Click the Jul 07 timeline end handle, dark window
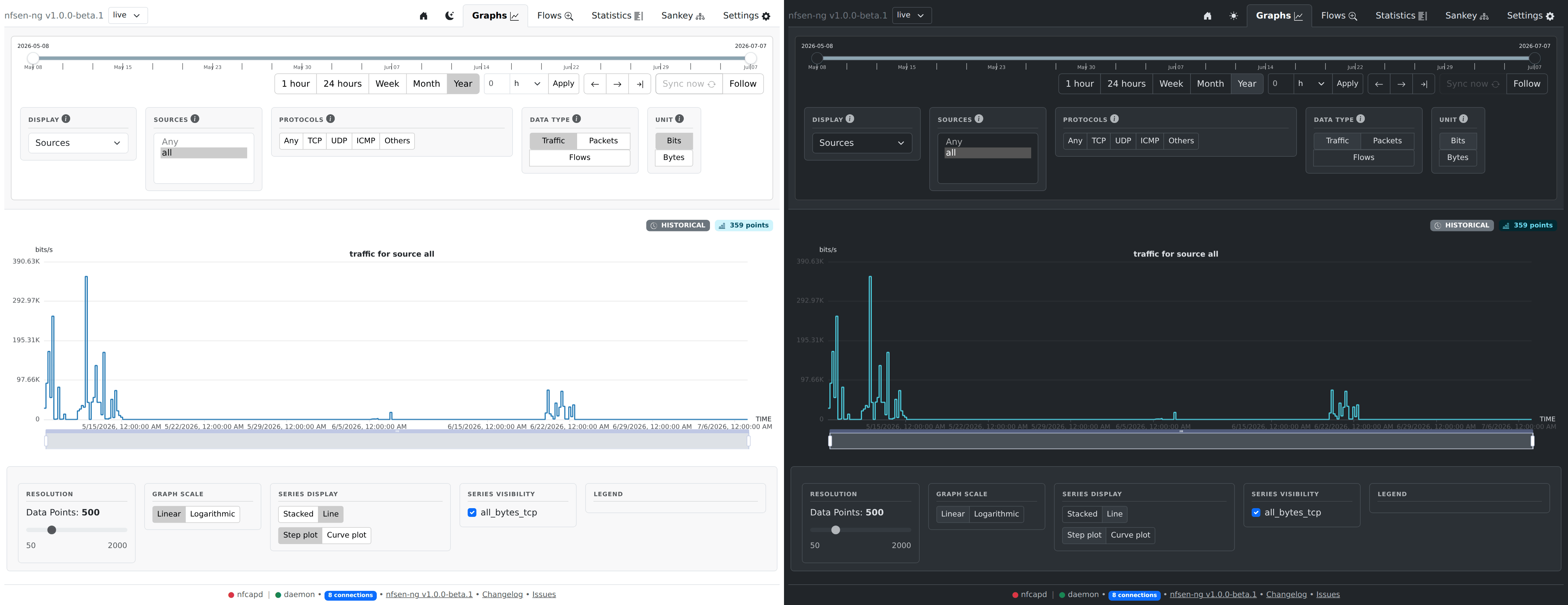This screenshot has height=605, width=1568. pos(1535,58)
